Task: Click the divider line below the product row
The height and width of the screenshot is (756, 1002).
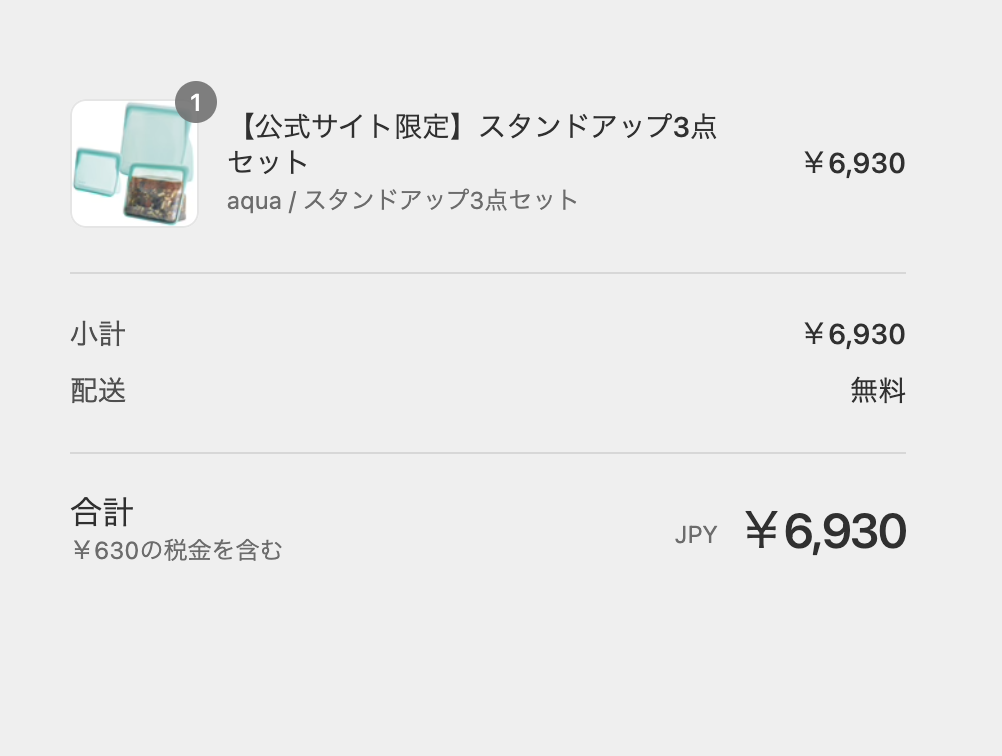Action: click(x=488, y=273)
